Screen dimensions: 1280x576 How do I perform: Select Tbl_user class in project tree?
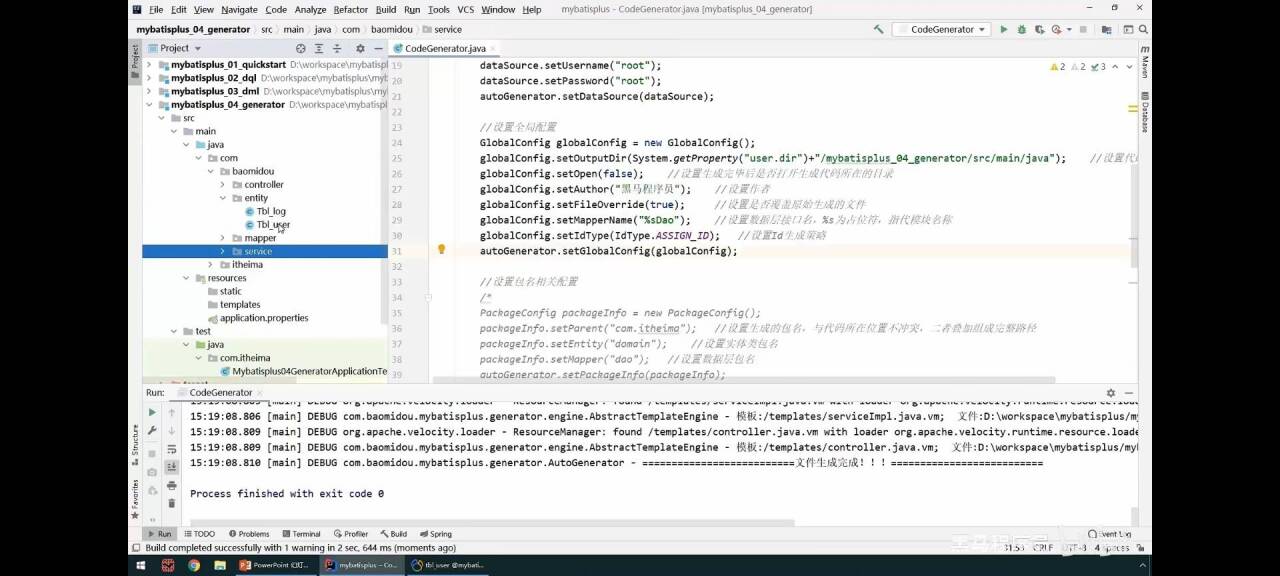[x=273, y=225]
